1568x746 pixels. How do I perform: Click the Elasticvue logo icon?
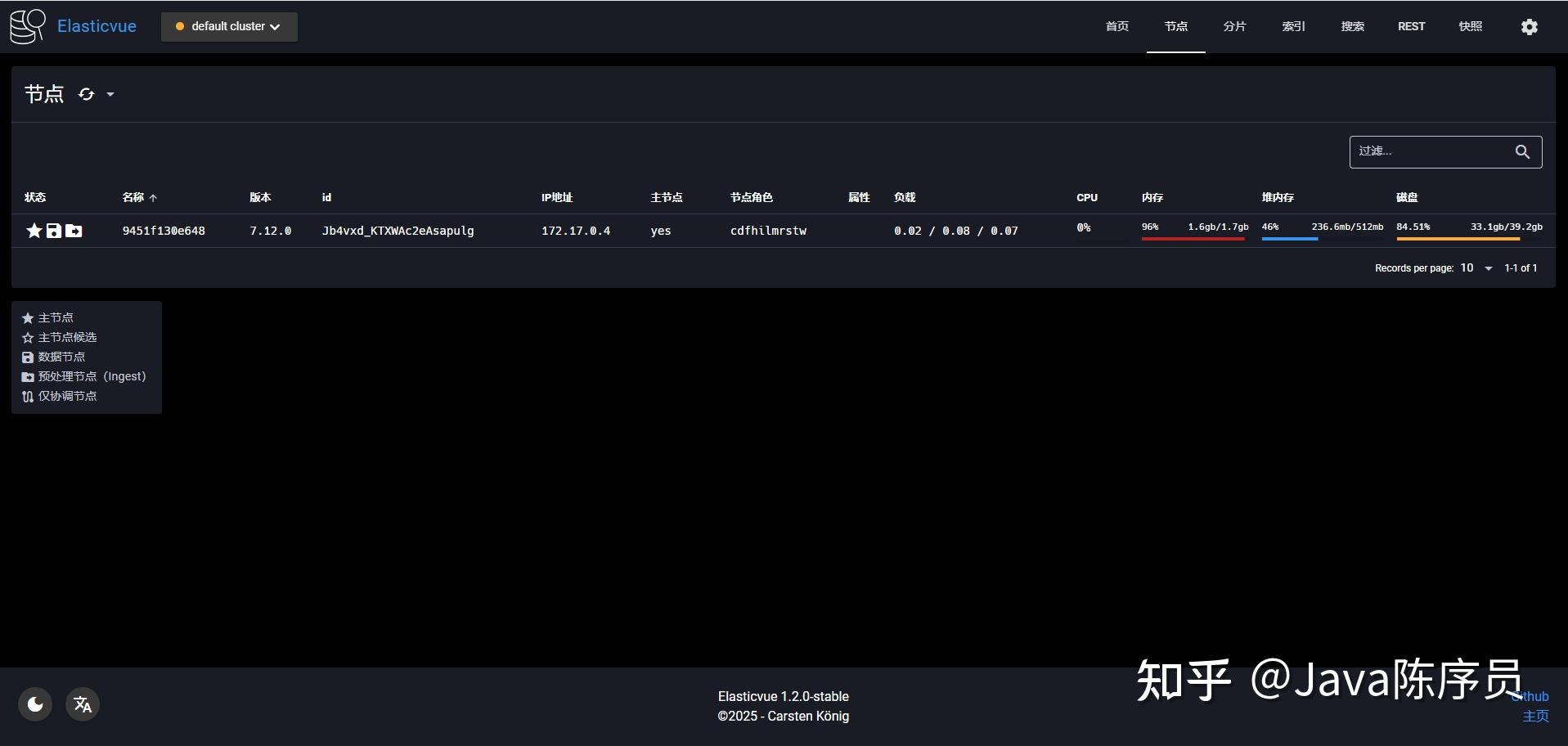[x=25, y=25]
